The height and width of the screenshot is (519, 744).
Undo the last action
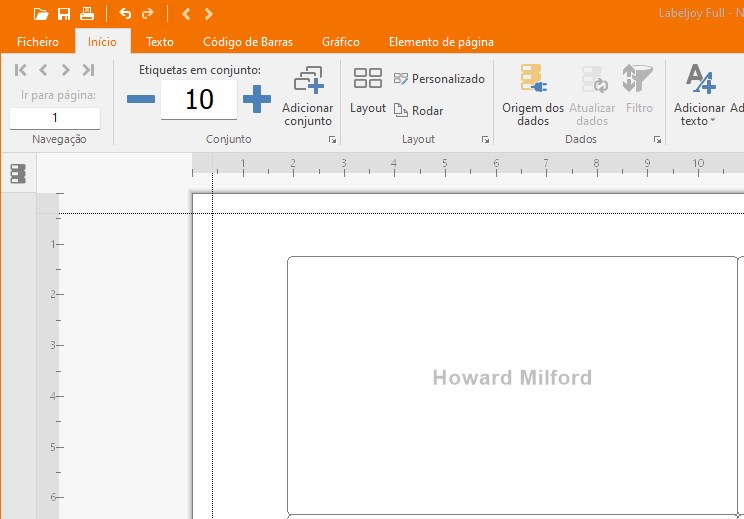[x=125, y=14]
